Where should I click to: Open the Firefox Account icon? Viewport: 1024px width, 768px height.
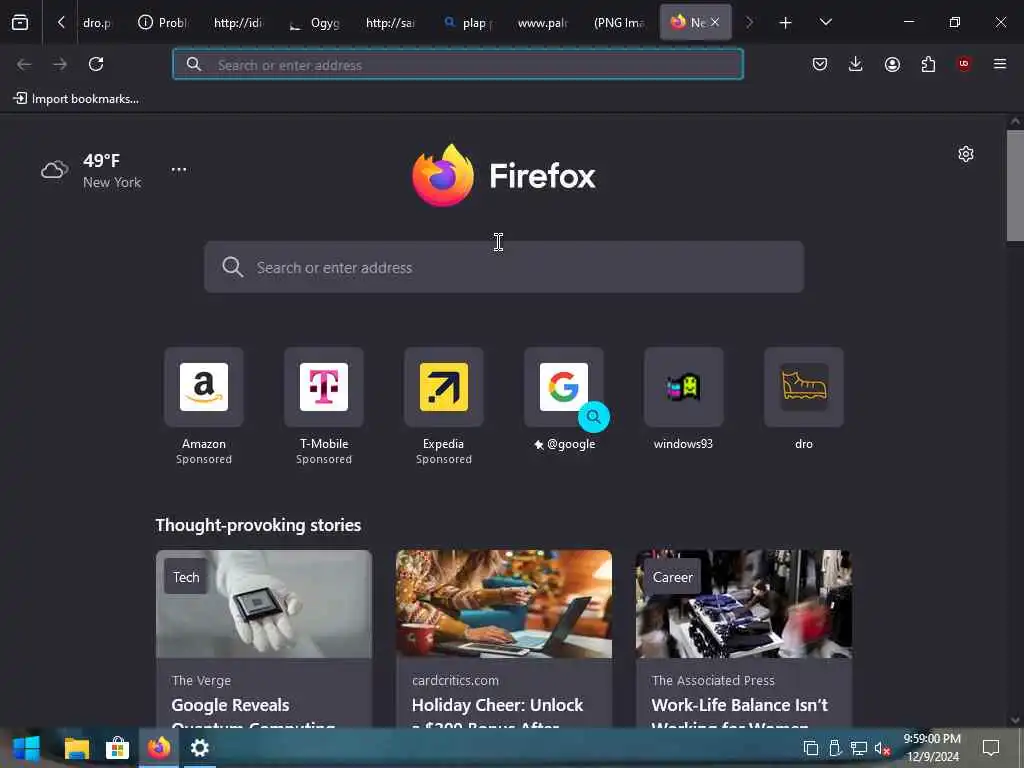[x=892, y=64]
